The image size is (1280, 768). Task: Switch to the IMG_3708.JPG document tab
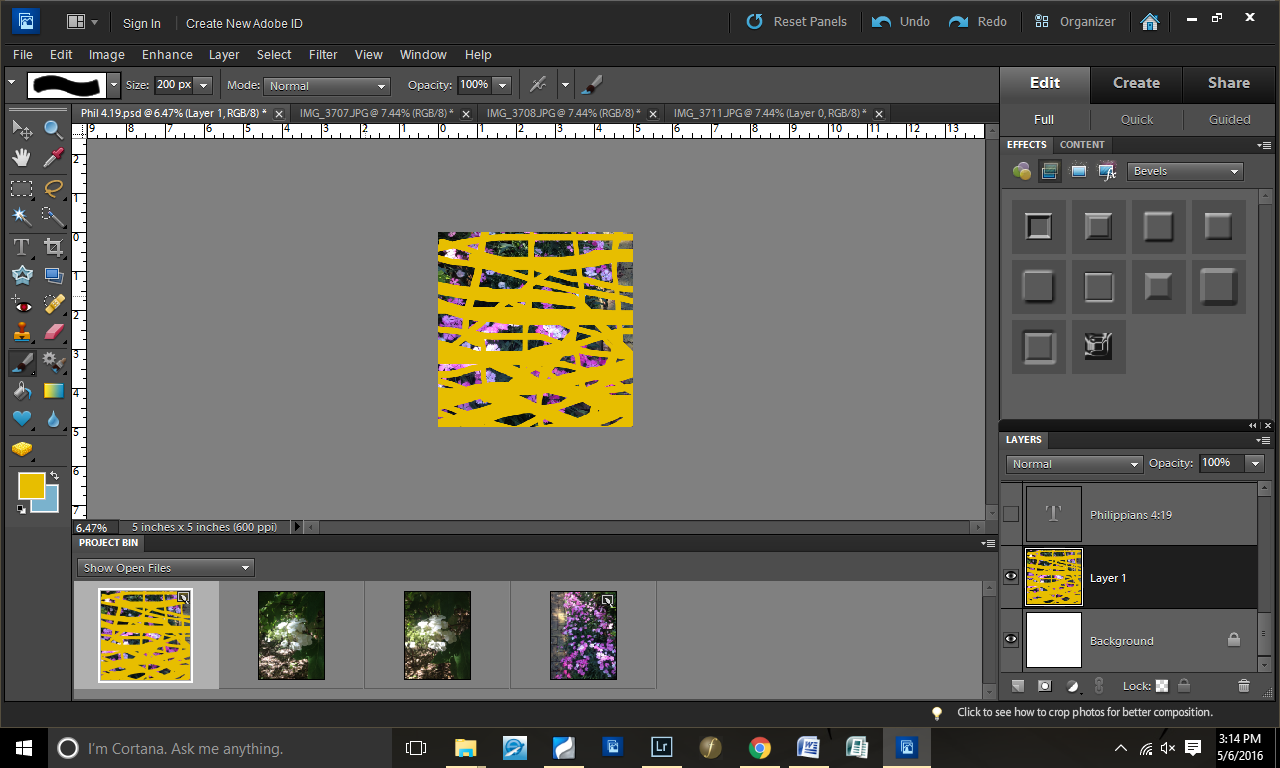pos(562,113)
